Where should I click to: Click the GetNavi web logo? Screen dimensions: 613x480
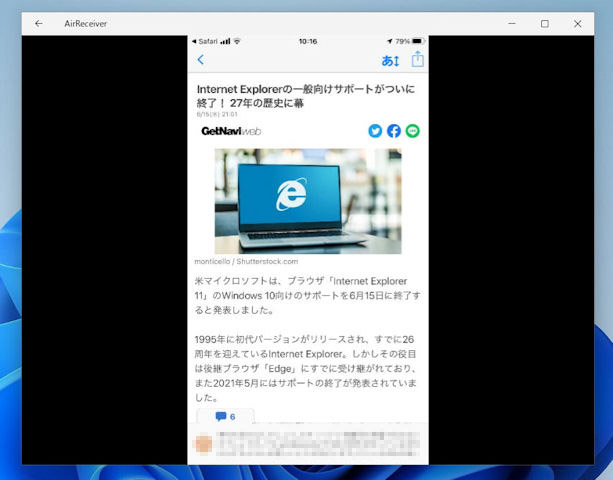(x=231, y=131)
